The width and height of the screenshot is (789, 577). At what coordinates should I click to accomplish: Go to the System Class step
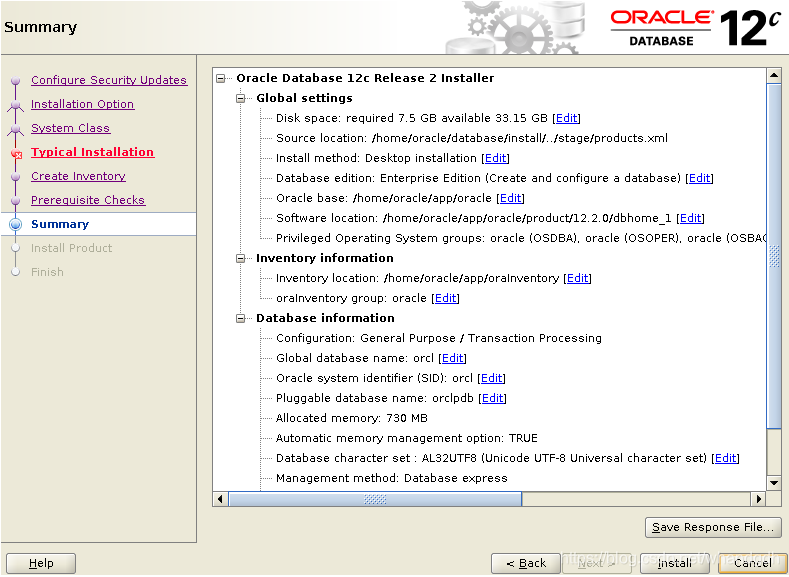[70, 128]
